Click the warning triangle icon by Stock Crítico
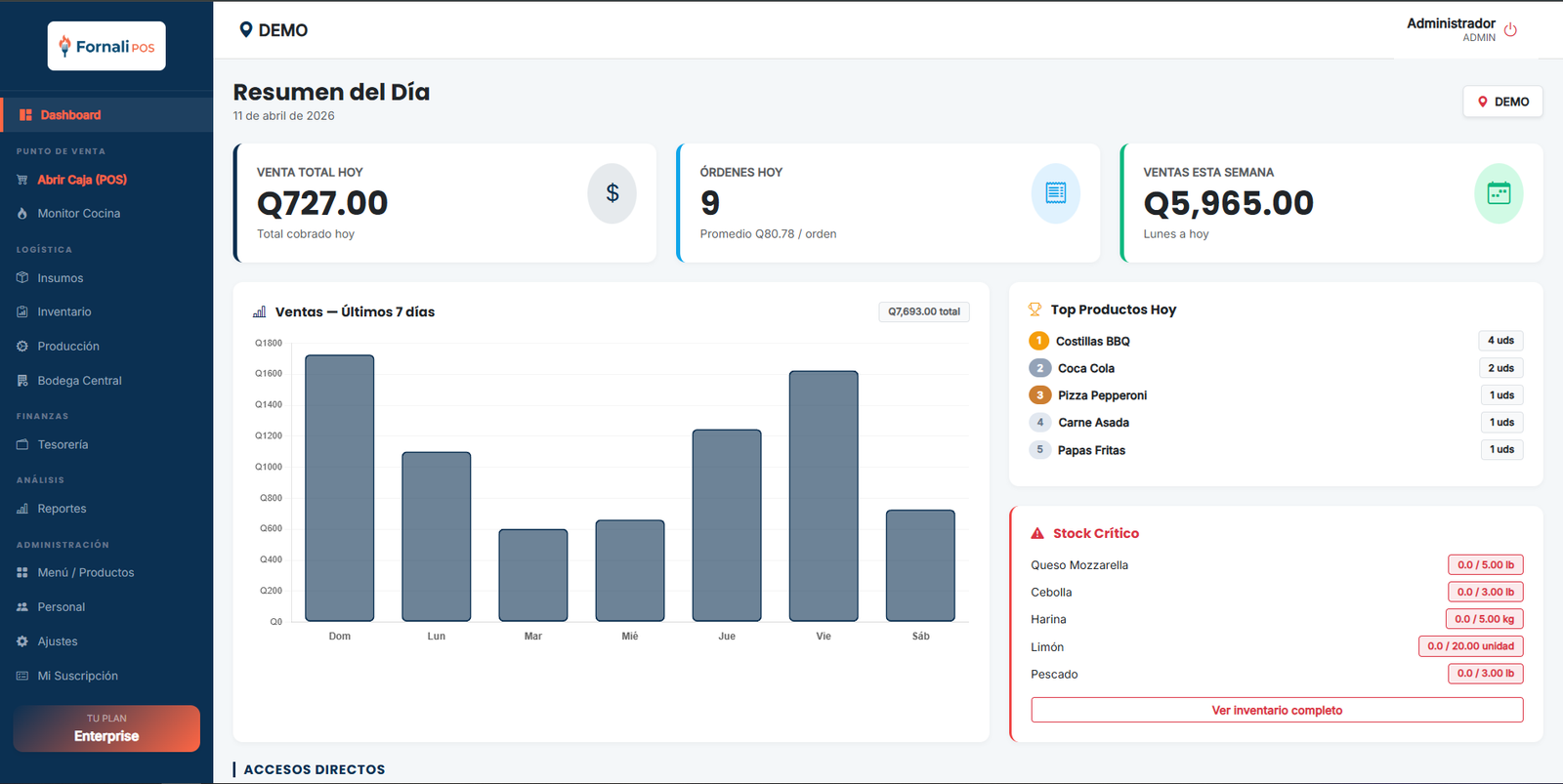The width and height of the screenshot is (1563, 784). coord(1037,533)
